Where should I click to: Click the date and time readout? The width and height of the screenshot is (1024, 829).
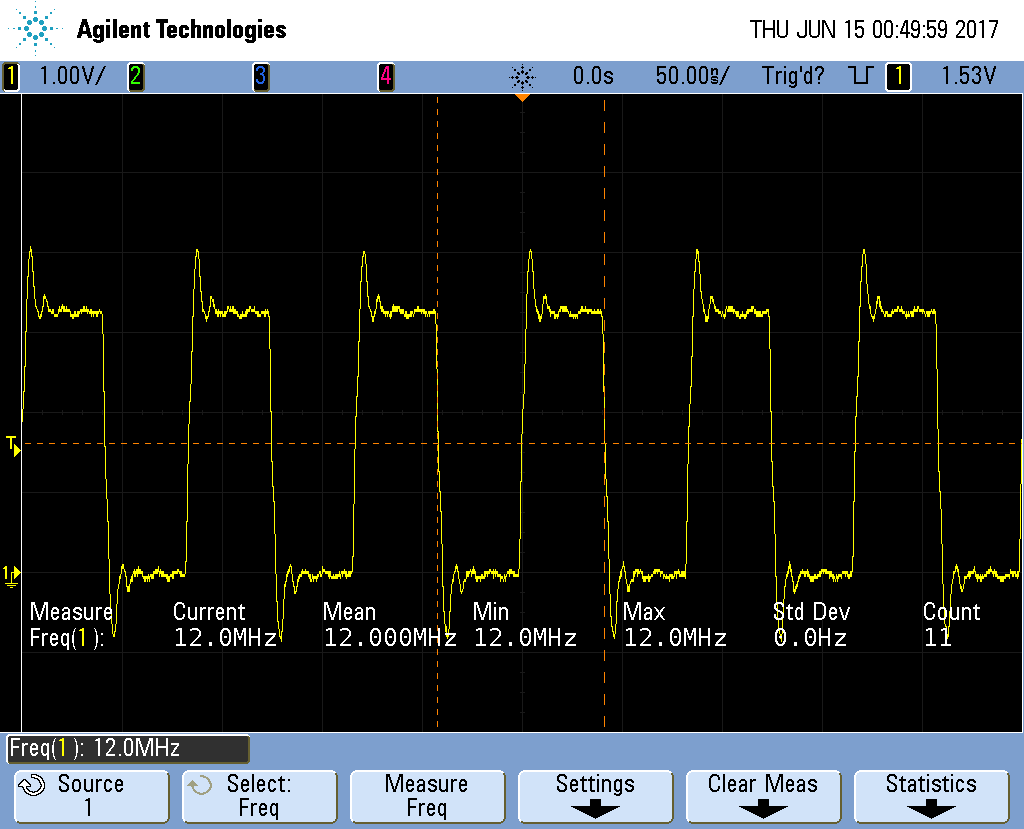874,29
